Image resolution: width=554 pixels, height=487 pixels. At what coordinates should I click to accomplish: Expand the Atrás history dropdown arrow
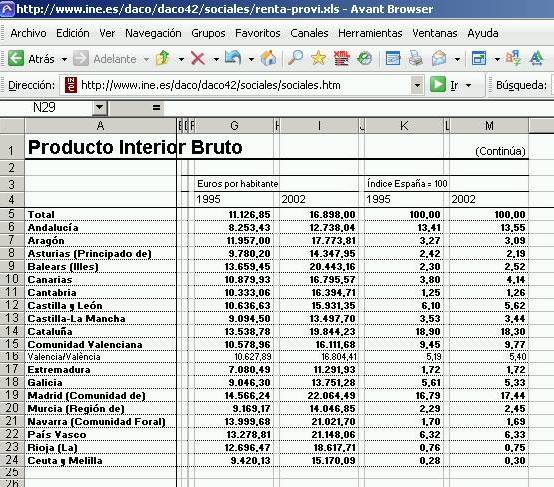coord(64,59)
